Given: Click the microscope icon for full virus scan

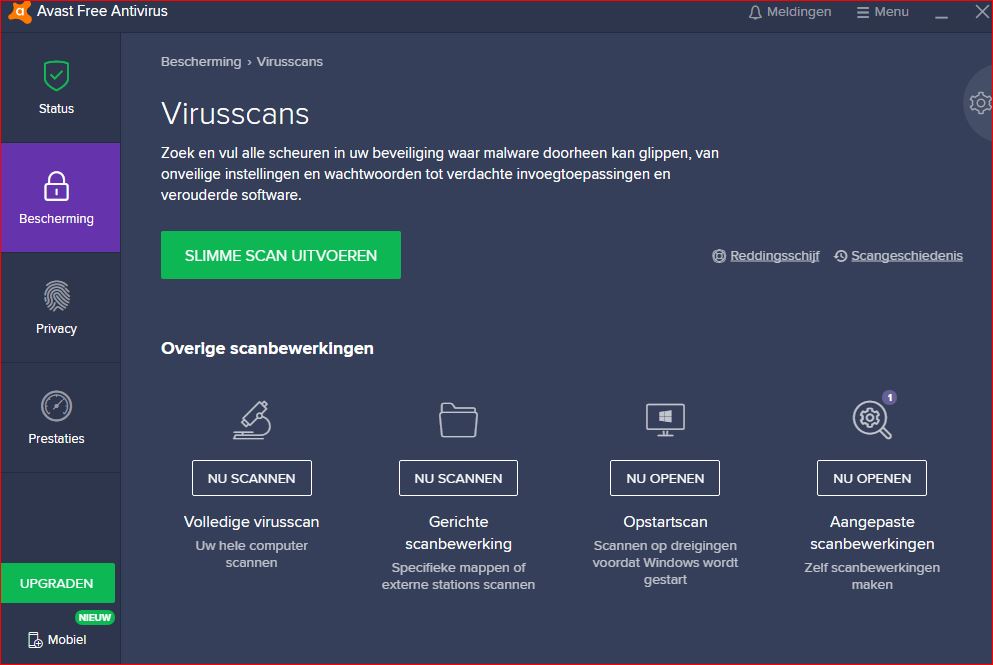Looking at the screenshot, I should 251,420.
